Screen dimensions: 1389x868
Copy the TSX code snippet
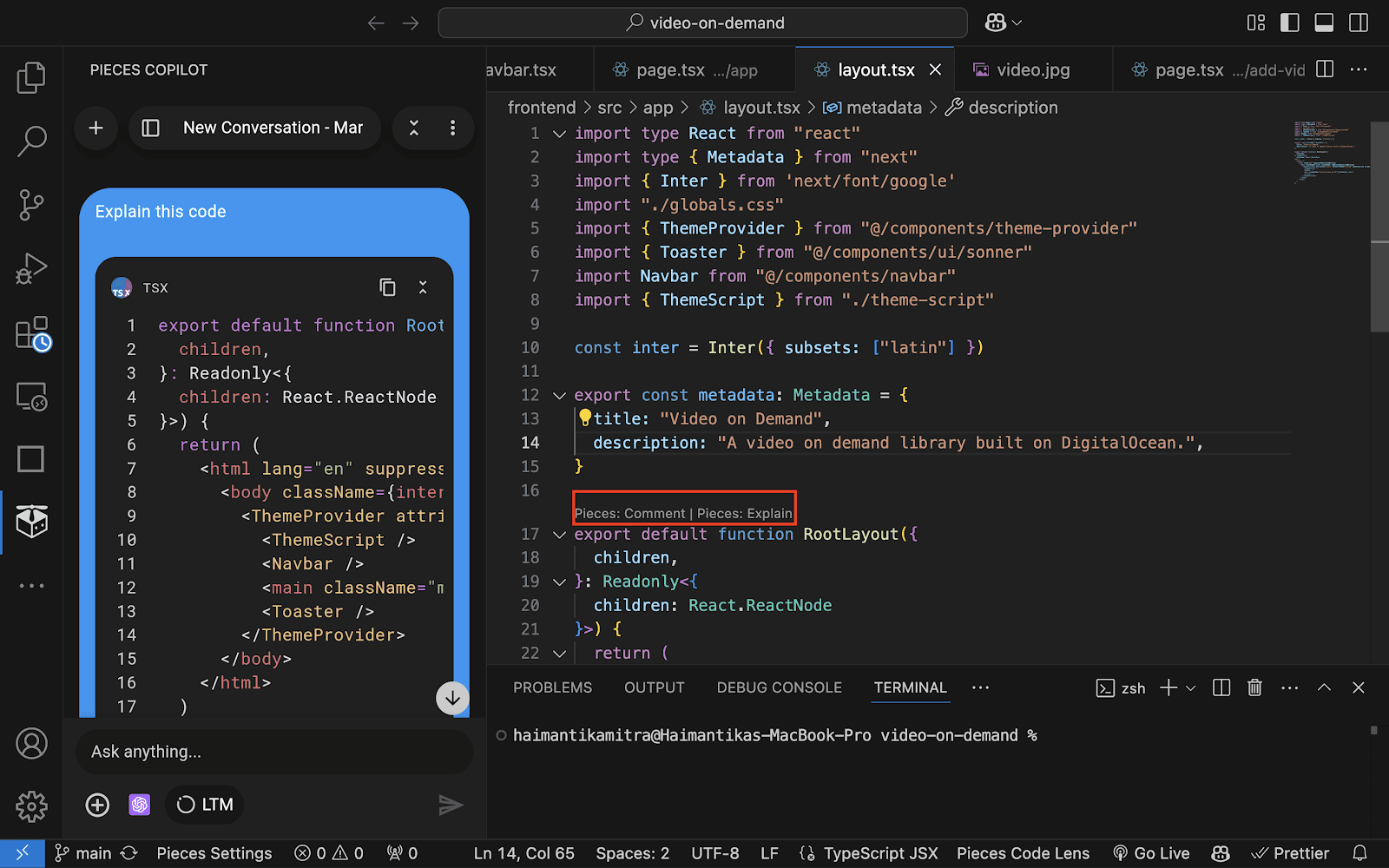tap(387, 287)
